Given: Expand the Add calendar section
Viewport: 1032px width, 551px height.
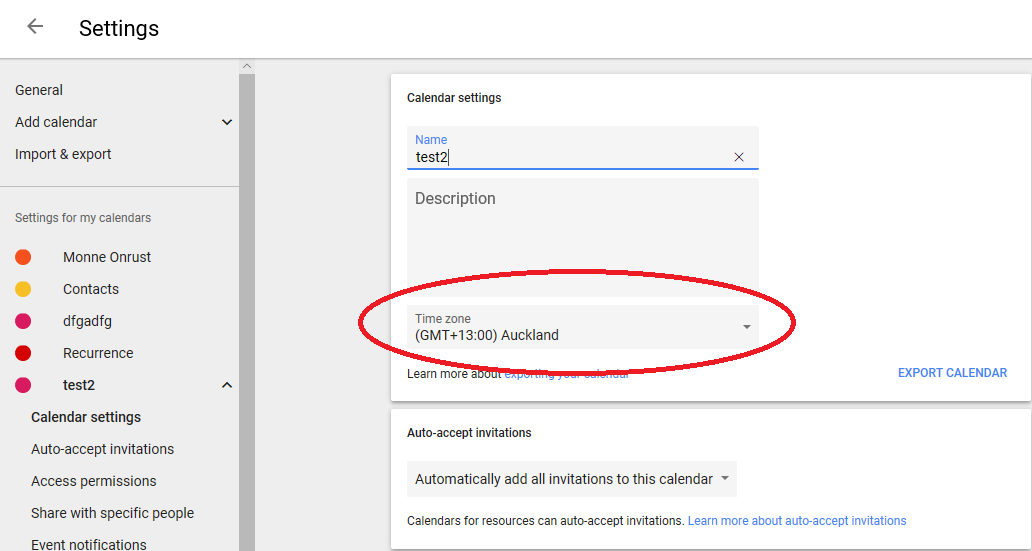Looking at the screenshot, I should 227,122.
